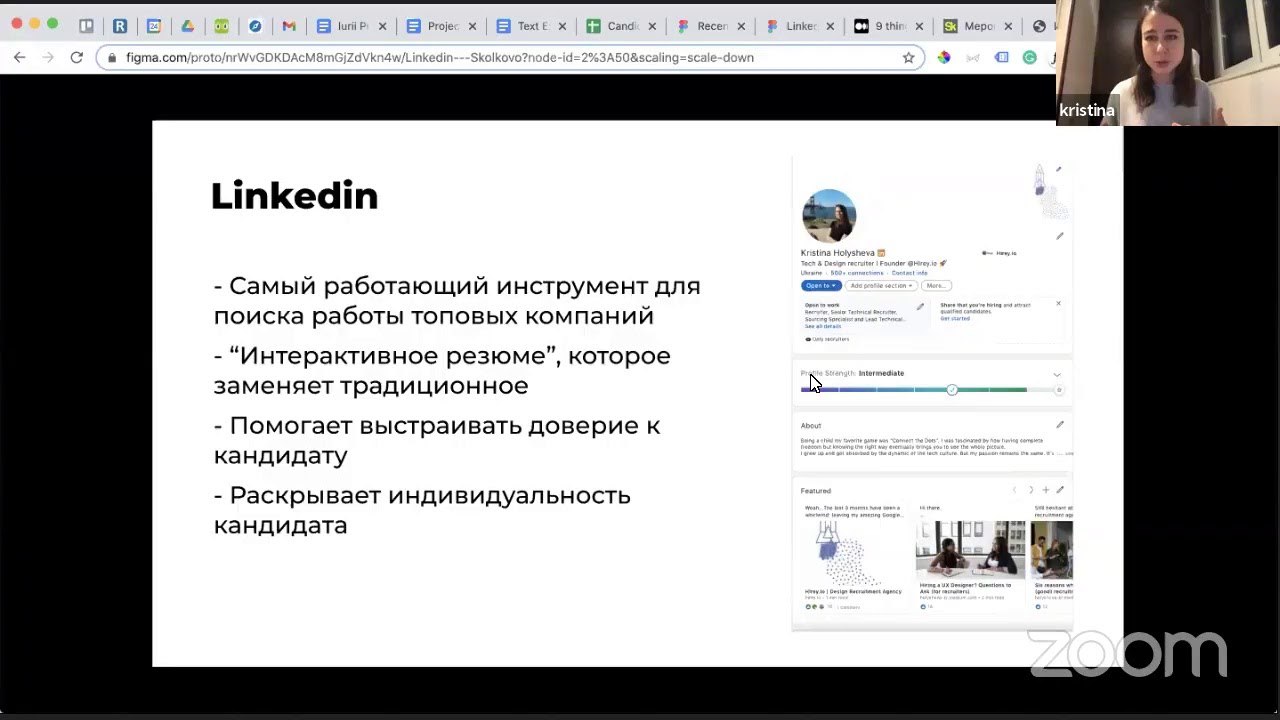1280x720 pixels.
Task: Click the star at strength bar end
Action: [1059, 390]
